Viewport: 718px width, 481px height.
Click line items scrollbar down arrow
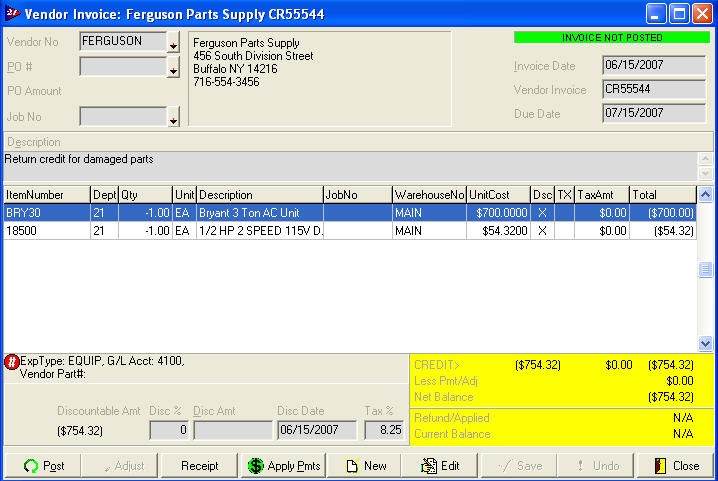pos(706,343)
